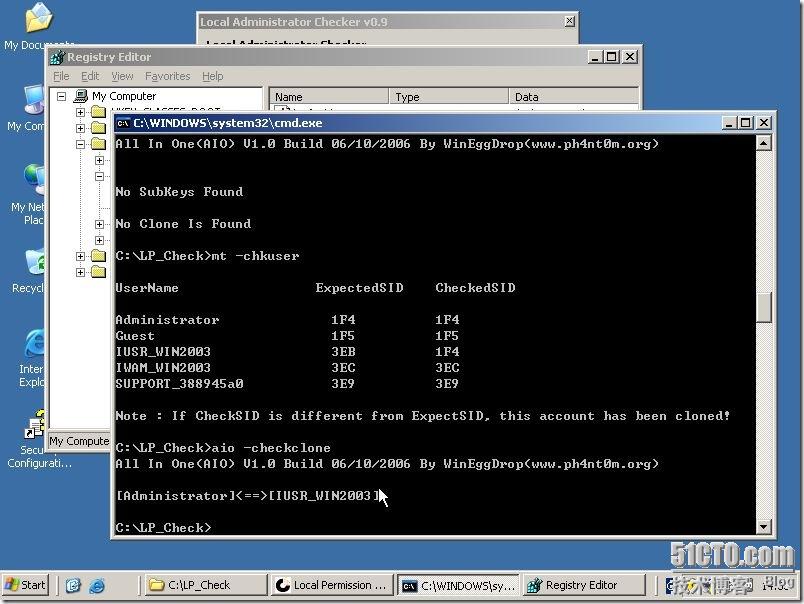Collapse the third registry hive folder
Screen dimensions: 804x604
pos(81,144)
